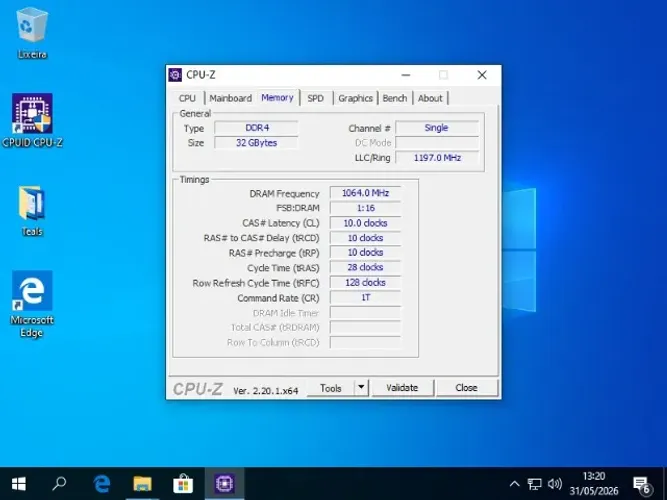Click the tRFC value 128 clocks
This screenshot has width=667, height=500.
pos(365,283)
